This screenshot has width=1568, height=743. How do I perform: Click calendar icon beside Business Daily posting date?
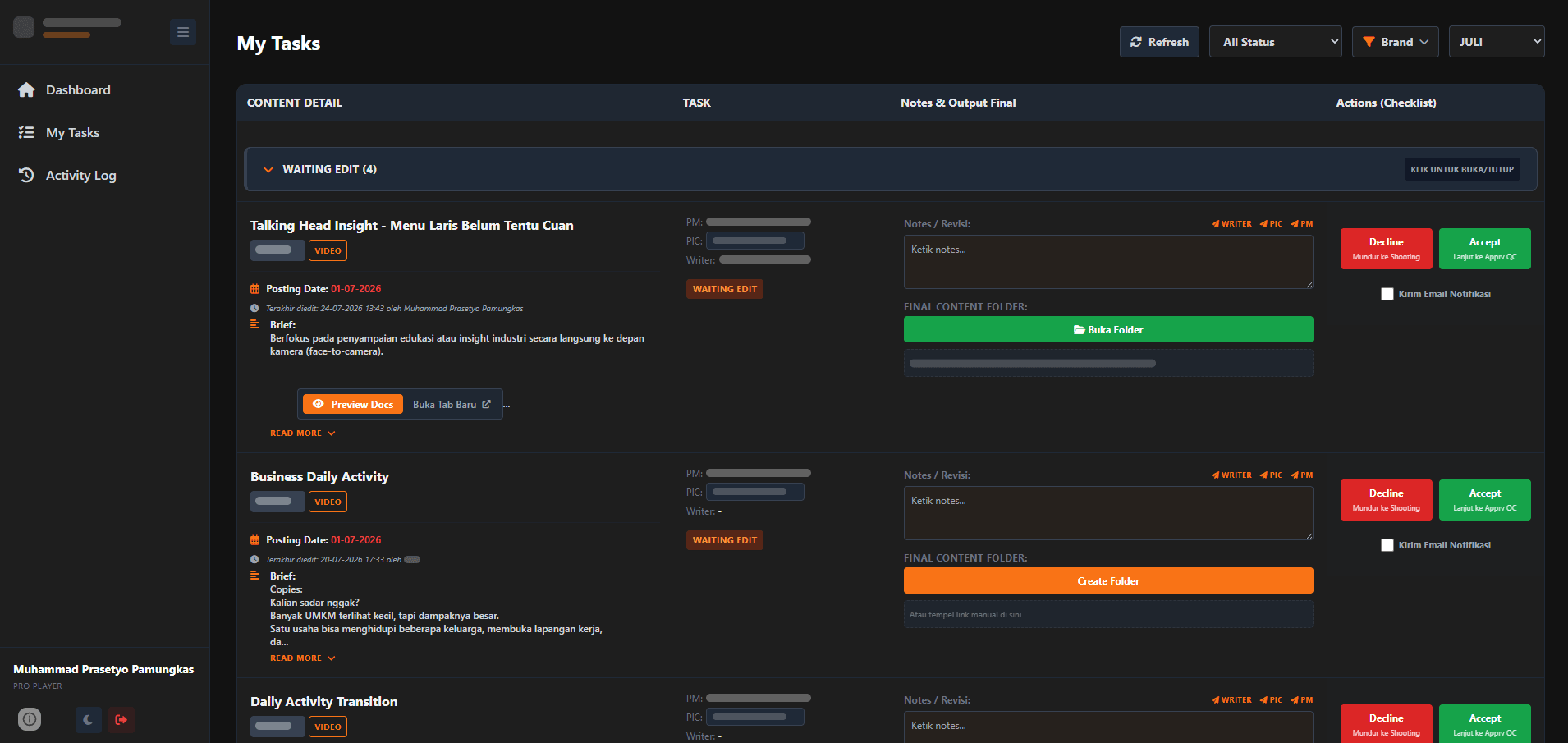(254, 540)
